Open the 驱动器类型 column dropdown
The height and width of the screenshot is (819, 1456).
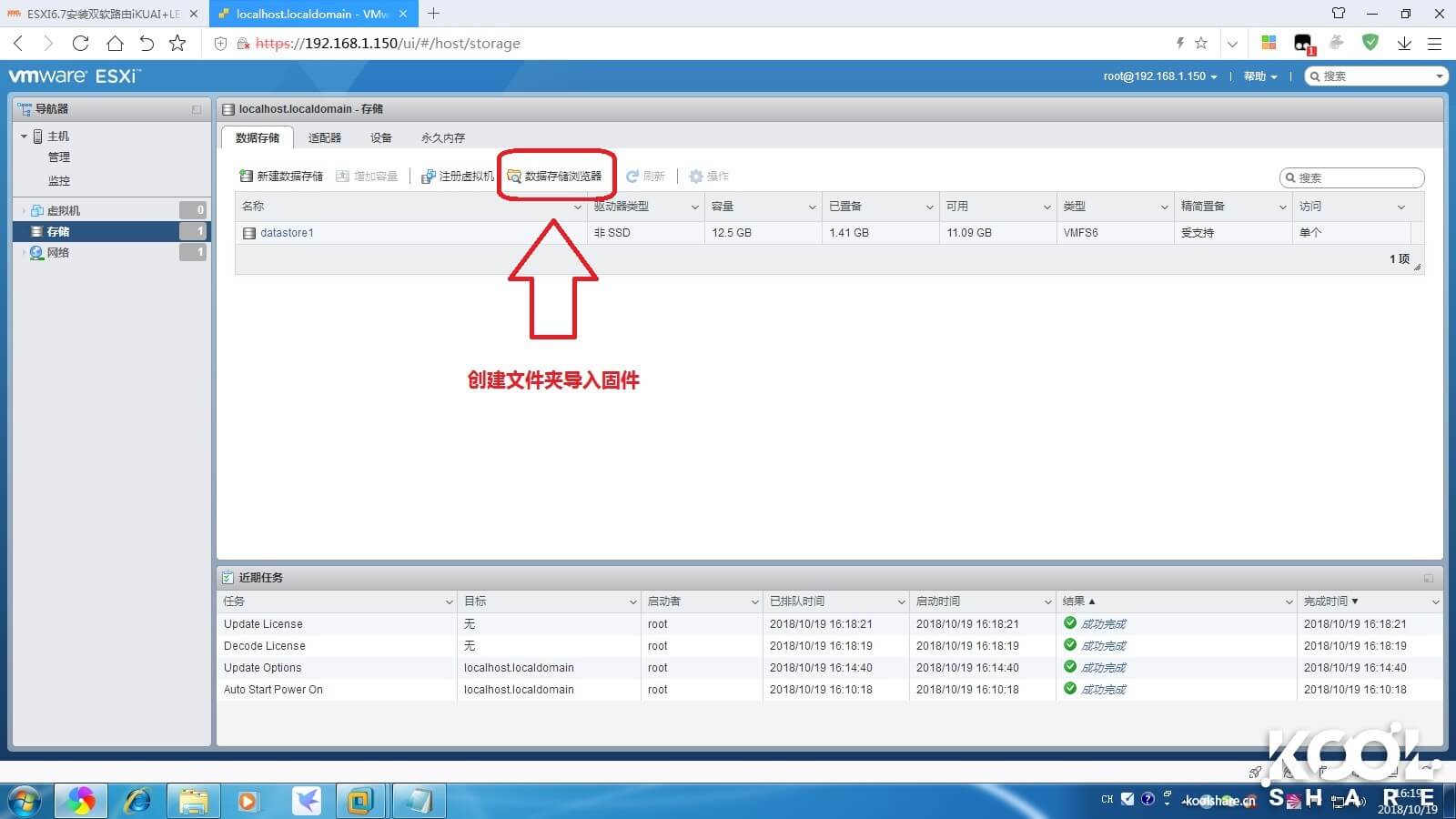point(695,207)
